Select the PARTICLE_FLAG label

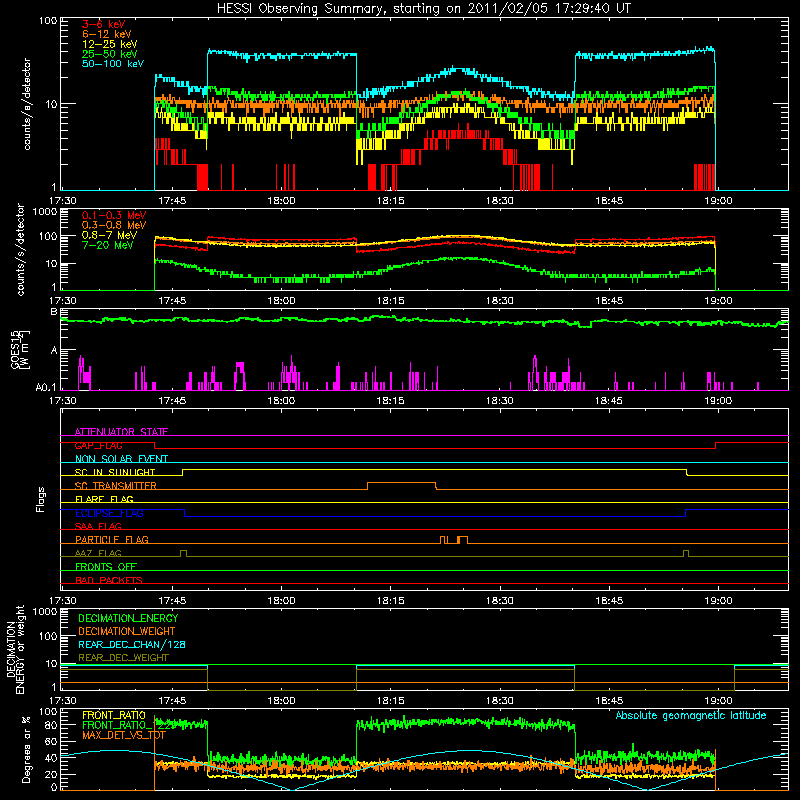pyautogui.click(x=112, y=540)
